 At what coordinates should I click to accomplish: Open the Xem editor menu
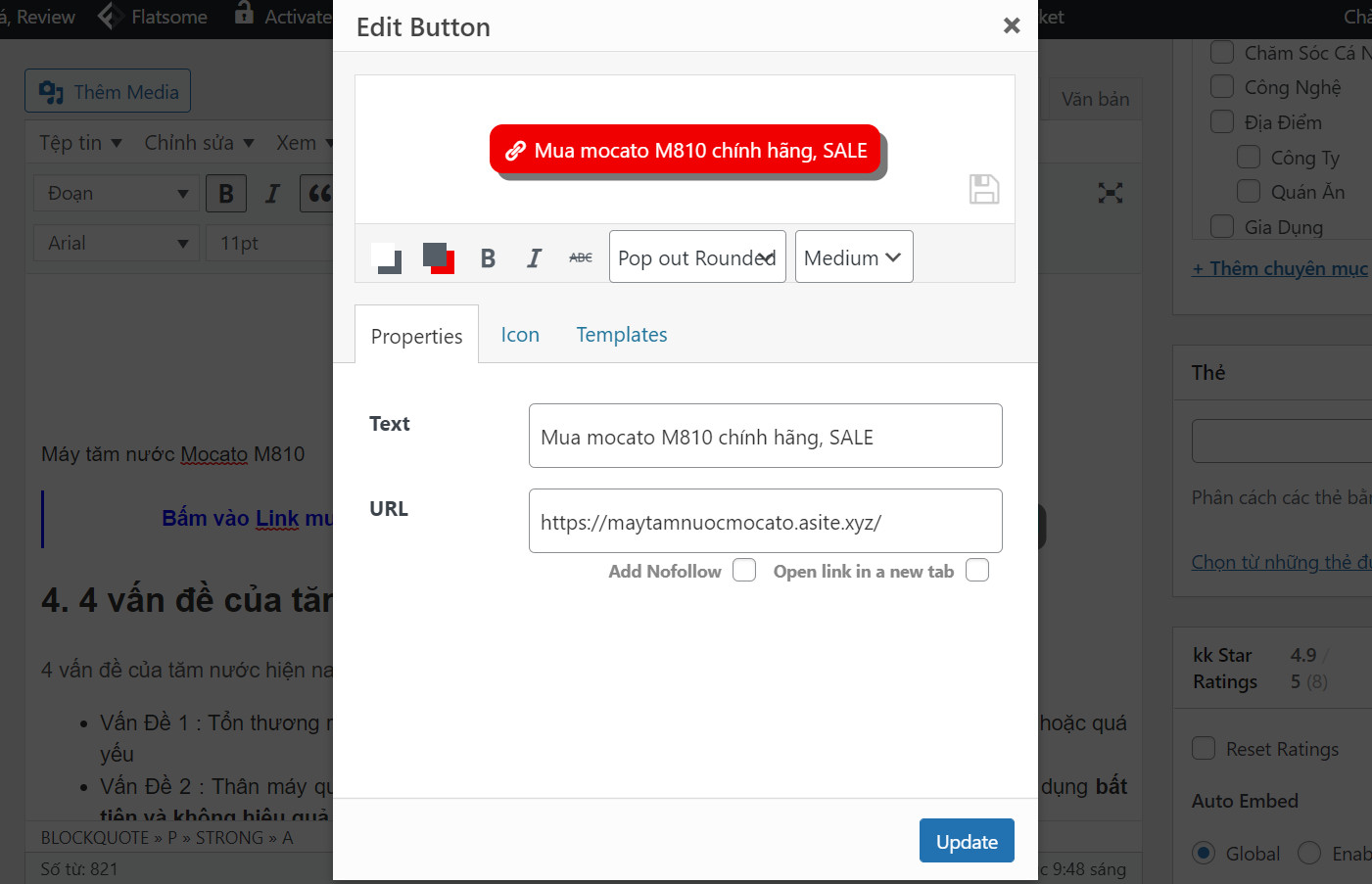[304, 143]
